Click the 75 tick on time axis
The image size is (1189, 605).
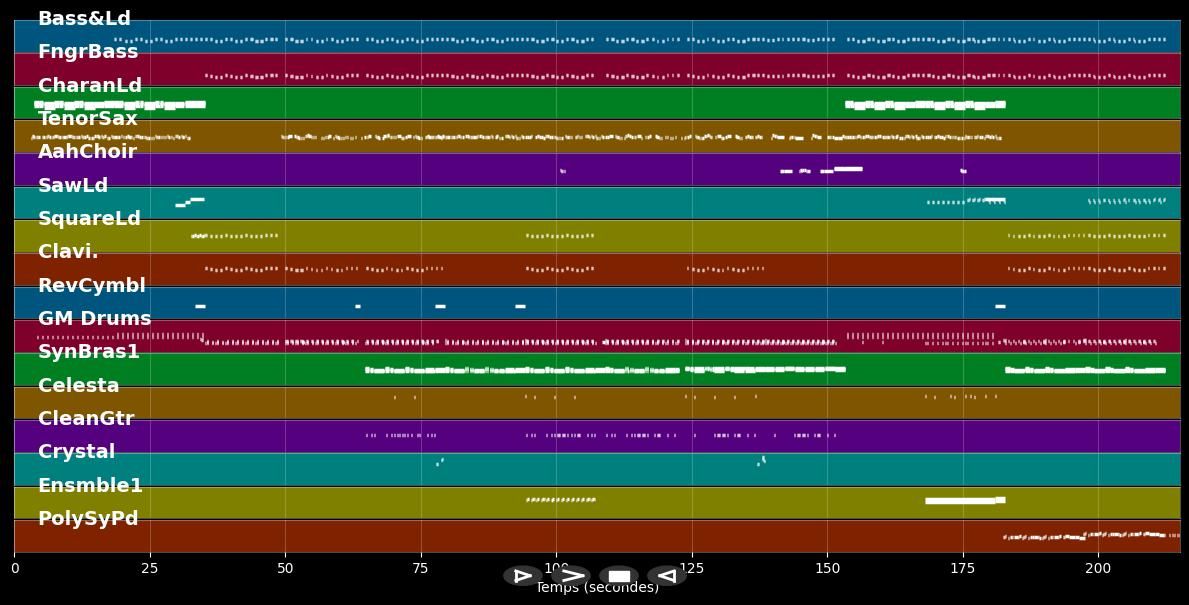tap(421, 569)
